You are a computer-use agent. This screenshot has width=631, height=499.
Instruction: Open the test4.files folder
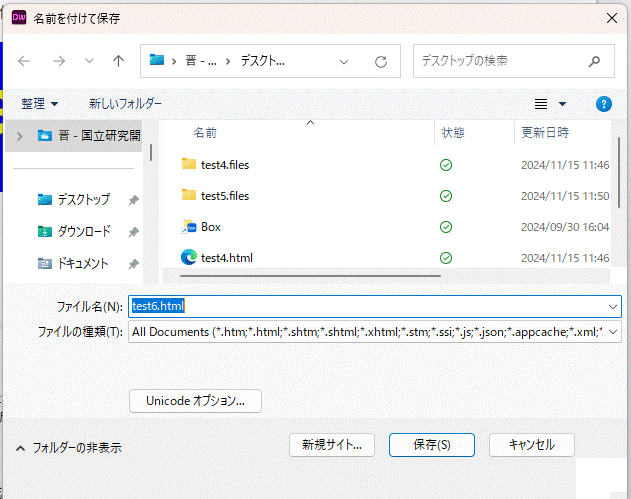224,164
